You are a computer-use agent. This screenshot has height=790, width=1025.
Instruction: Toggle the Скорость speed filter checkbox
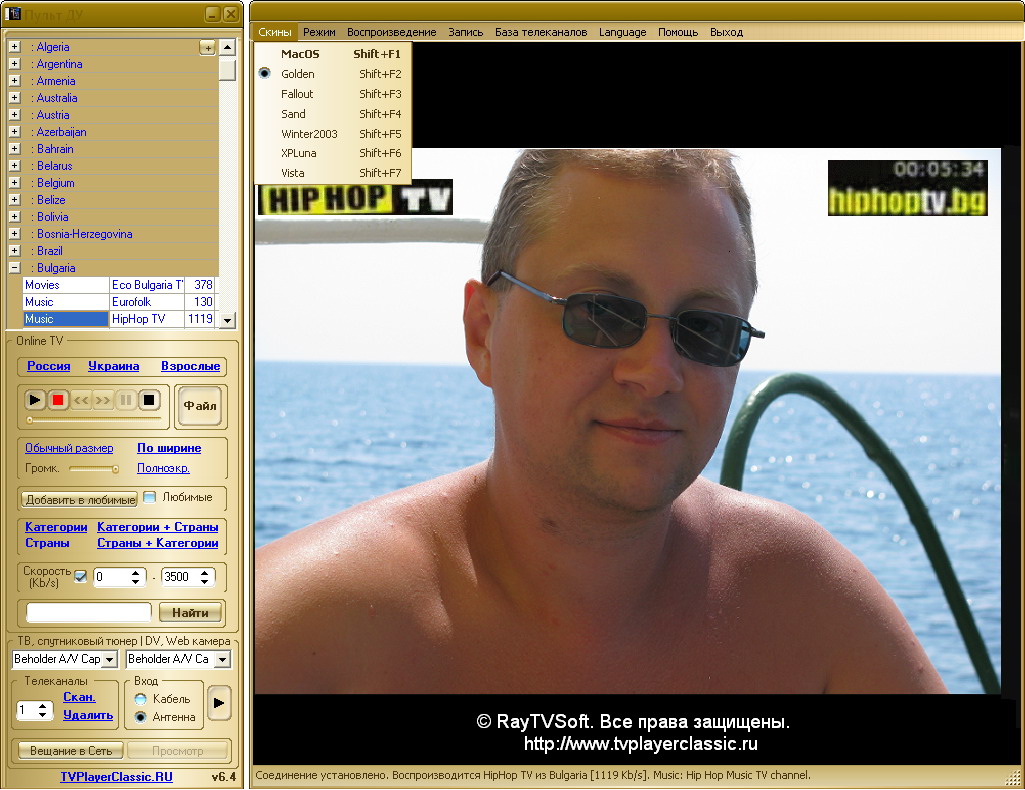click(x=81, y=577)
